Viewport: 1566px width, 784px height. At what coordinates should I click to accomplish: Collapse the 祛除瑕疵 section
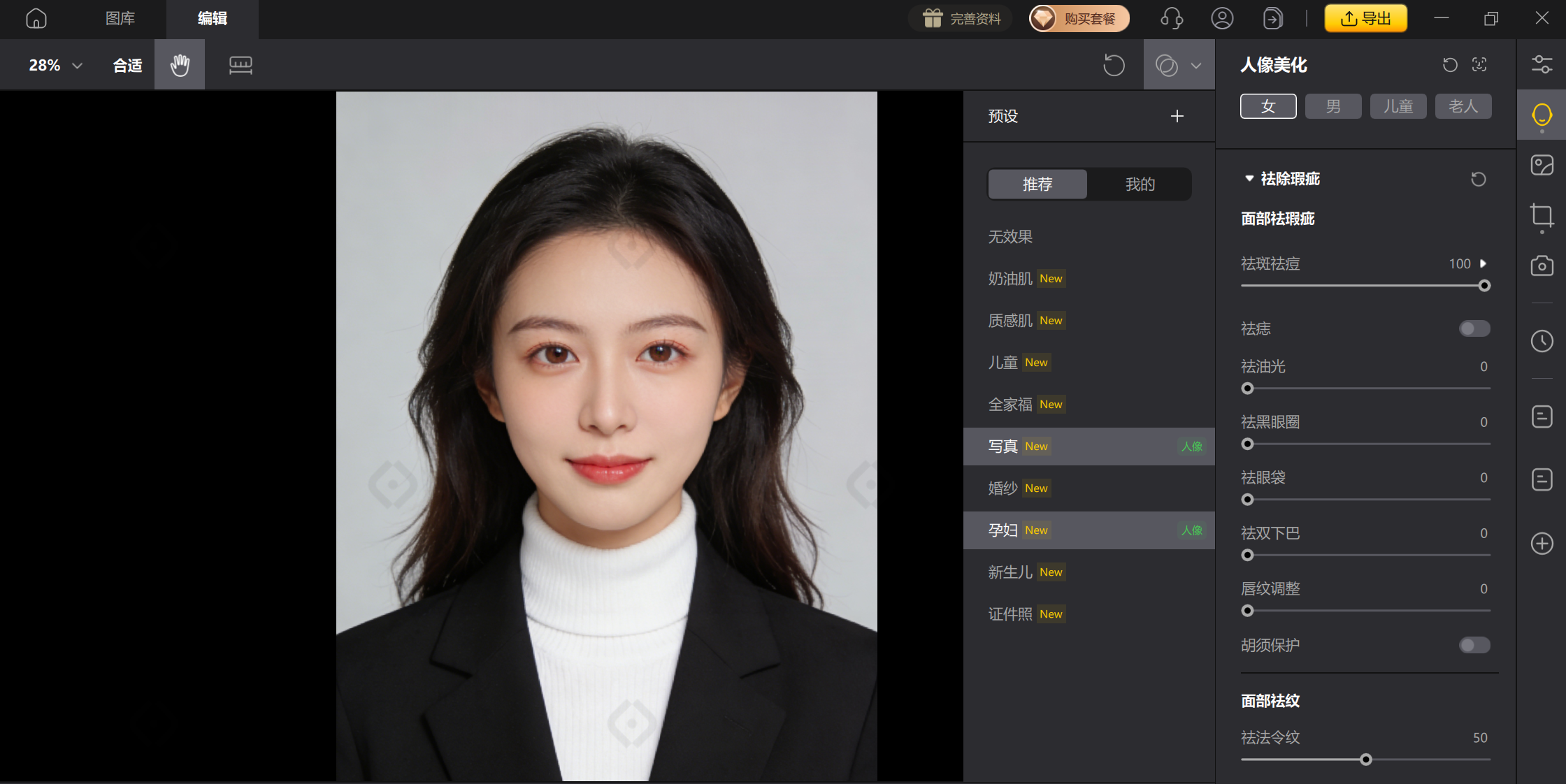point(1249,179)
